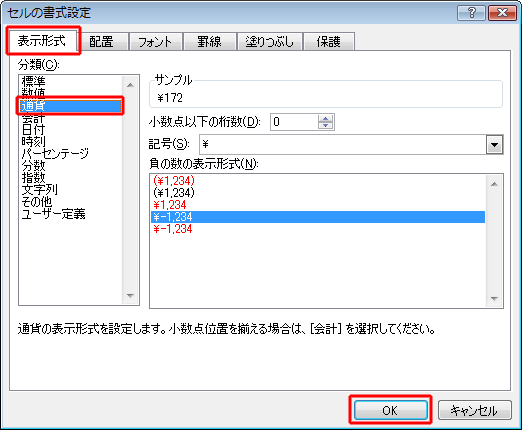Select パーセンテージ category
The height and width of the screenshot is (430, 522).
pyautogui.click(x=55, y=154)
